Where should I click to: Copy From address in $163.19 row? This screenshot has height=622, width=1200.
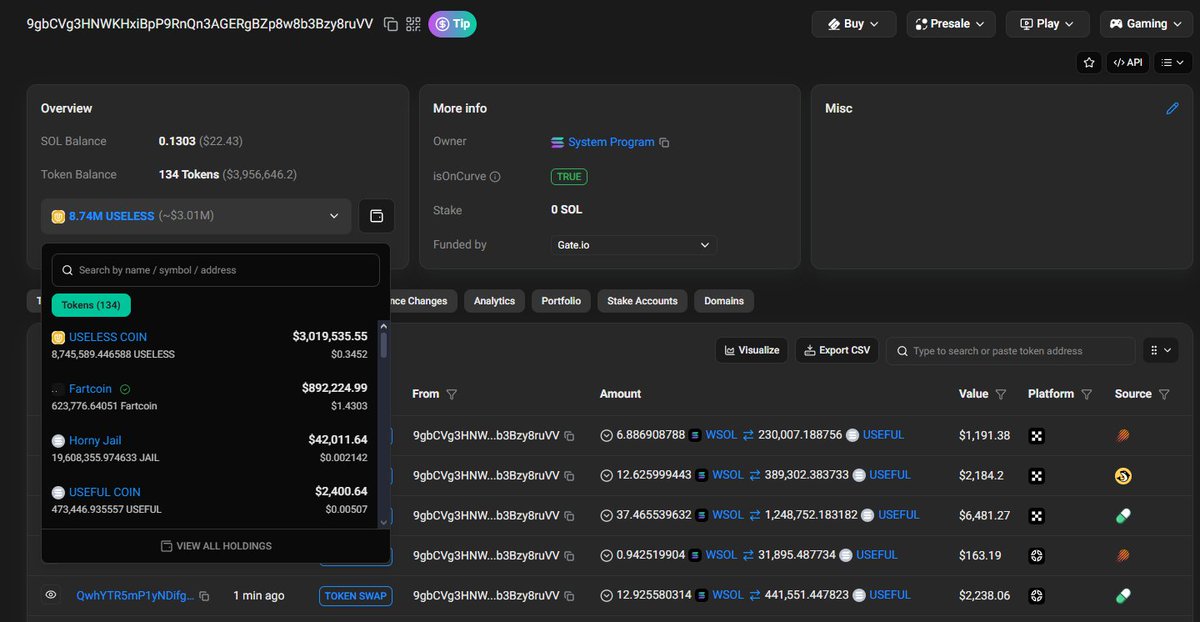(569, 556)
